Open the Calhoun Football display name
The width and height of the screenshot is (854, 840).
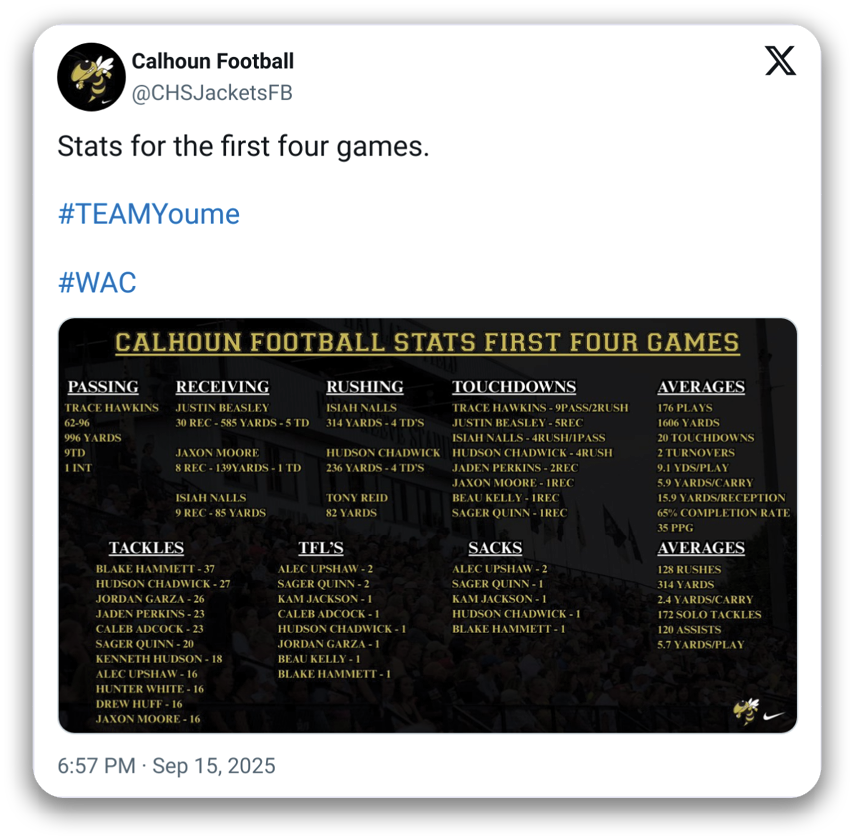point(213,62)
